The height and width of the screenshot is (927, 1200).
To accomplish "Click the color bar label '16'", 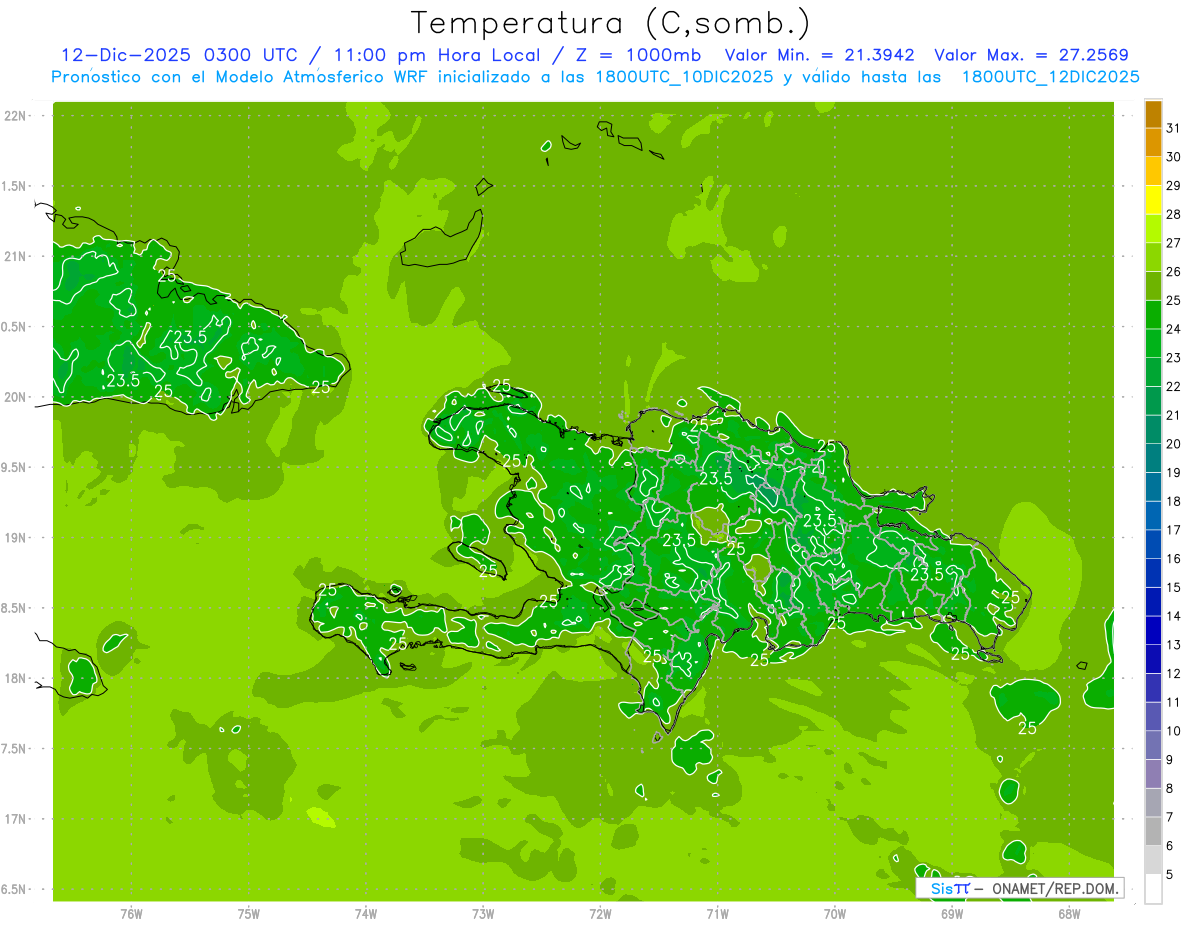I will tap(1173, 559).
